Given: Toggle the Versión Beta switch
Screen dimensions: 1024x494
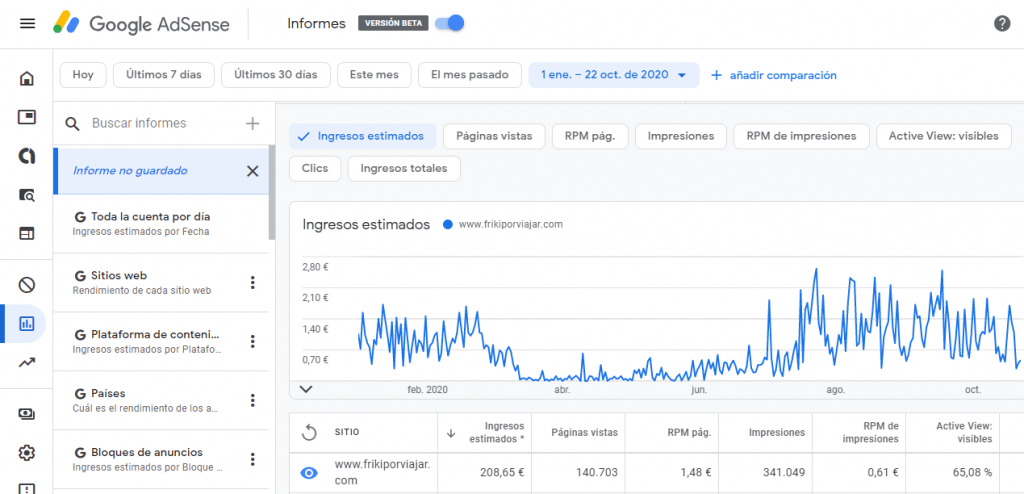Looking at the screenshot, I should 450,24.
